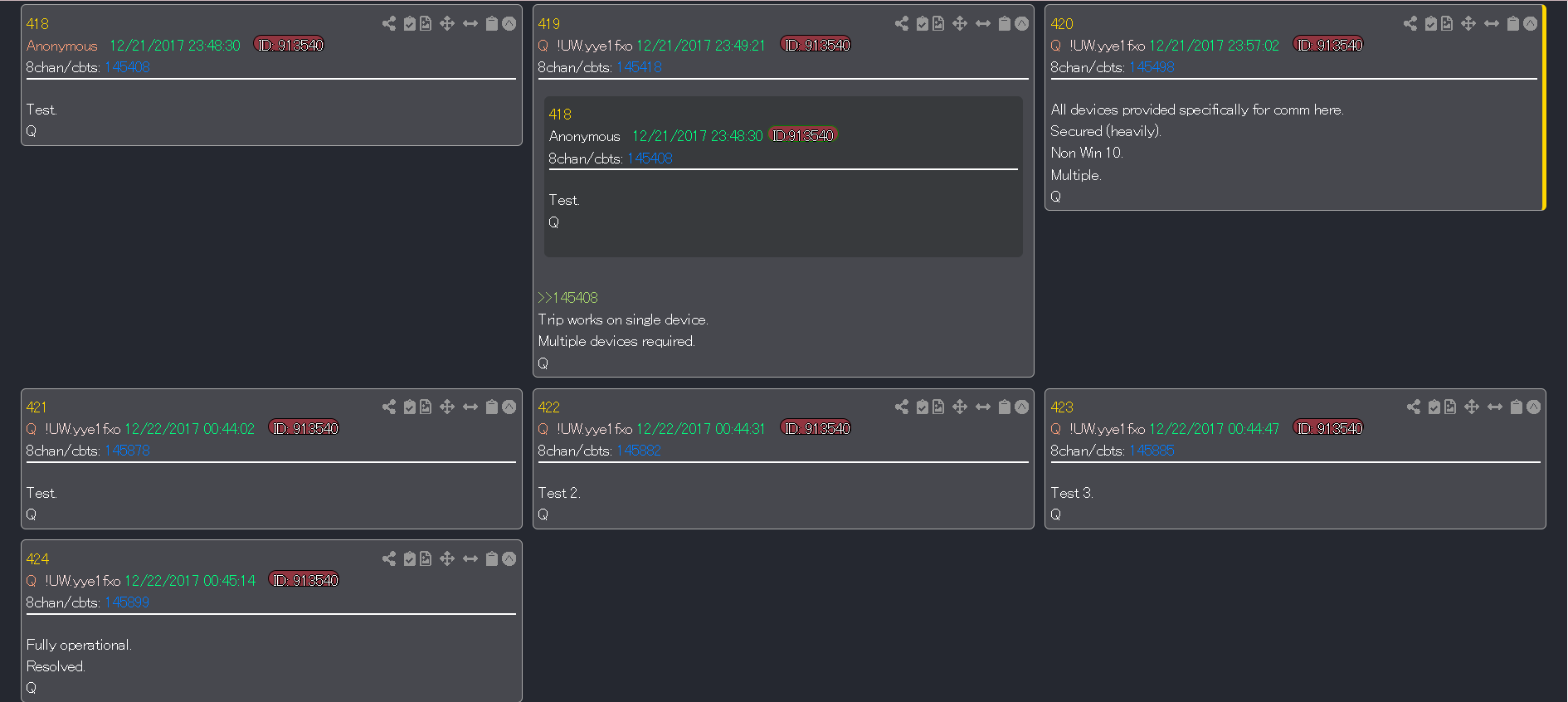Save post 420 as an image file
Screen dimensions: 1568x702
tap(1447, 23)
